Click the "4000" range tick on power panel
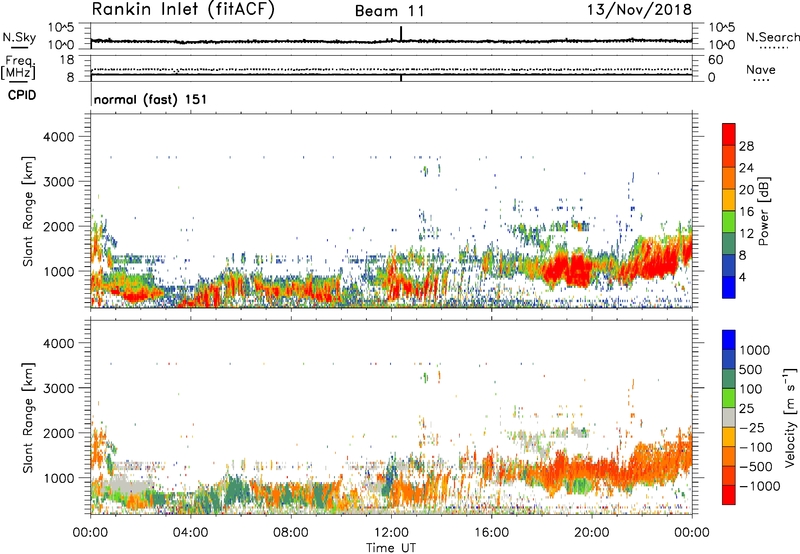Screen dimensions: 800x554 point(59,137)
